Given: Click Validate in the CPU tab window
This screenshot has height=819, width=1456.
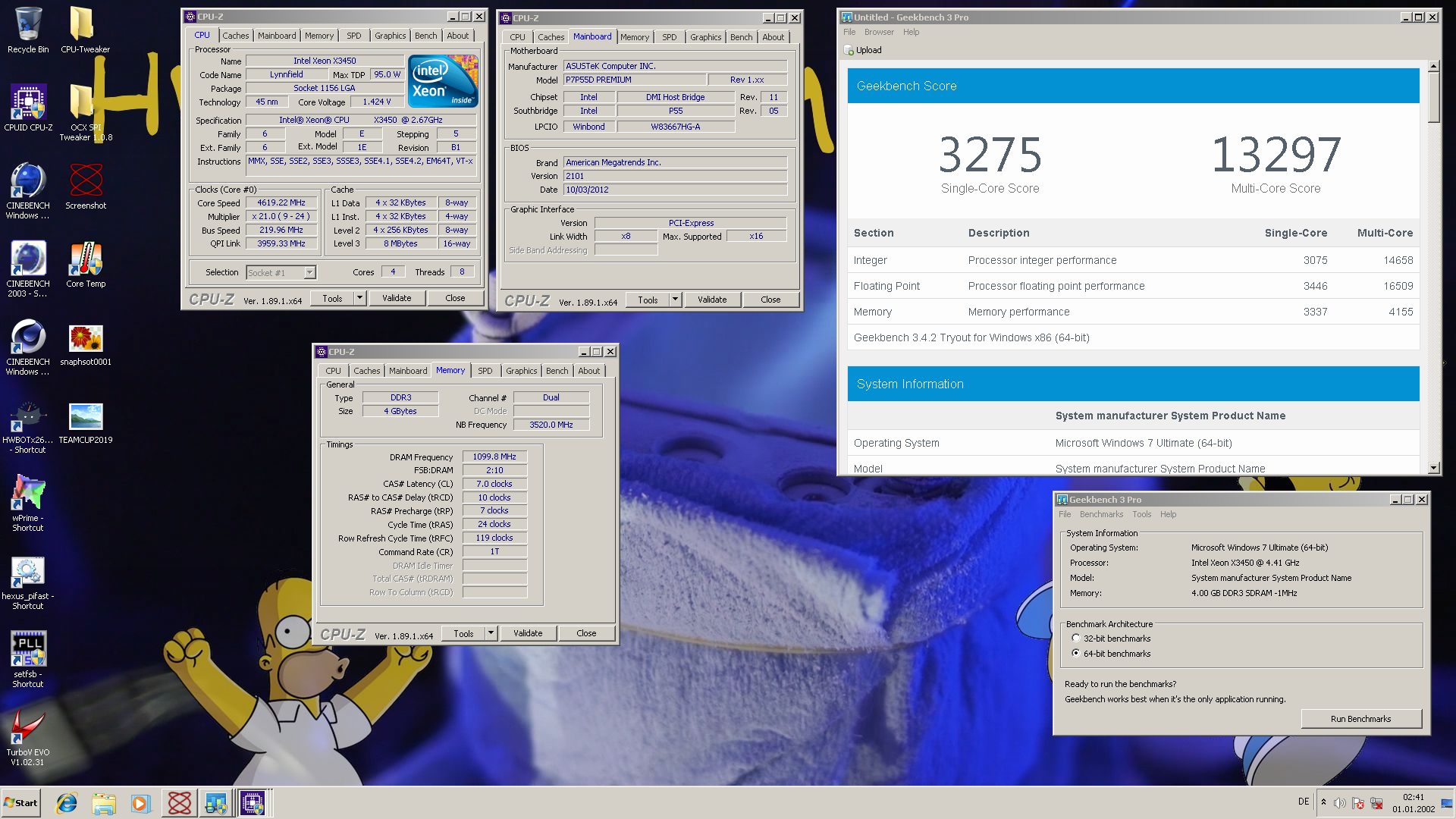Looking at the screenshot, I should pos(397,298).
